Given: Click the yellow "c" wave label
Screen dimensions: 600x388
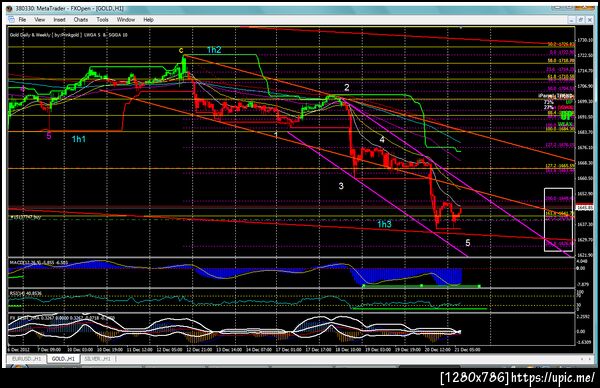Looking at the screenshot, I should coord(181,50).
